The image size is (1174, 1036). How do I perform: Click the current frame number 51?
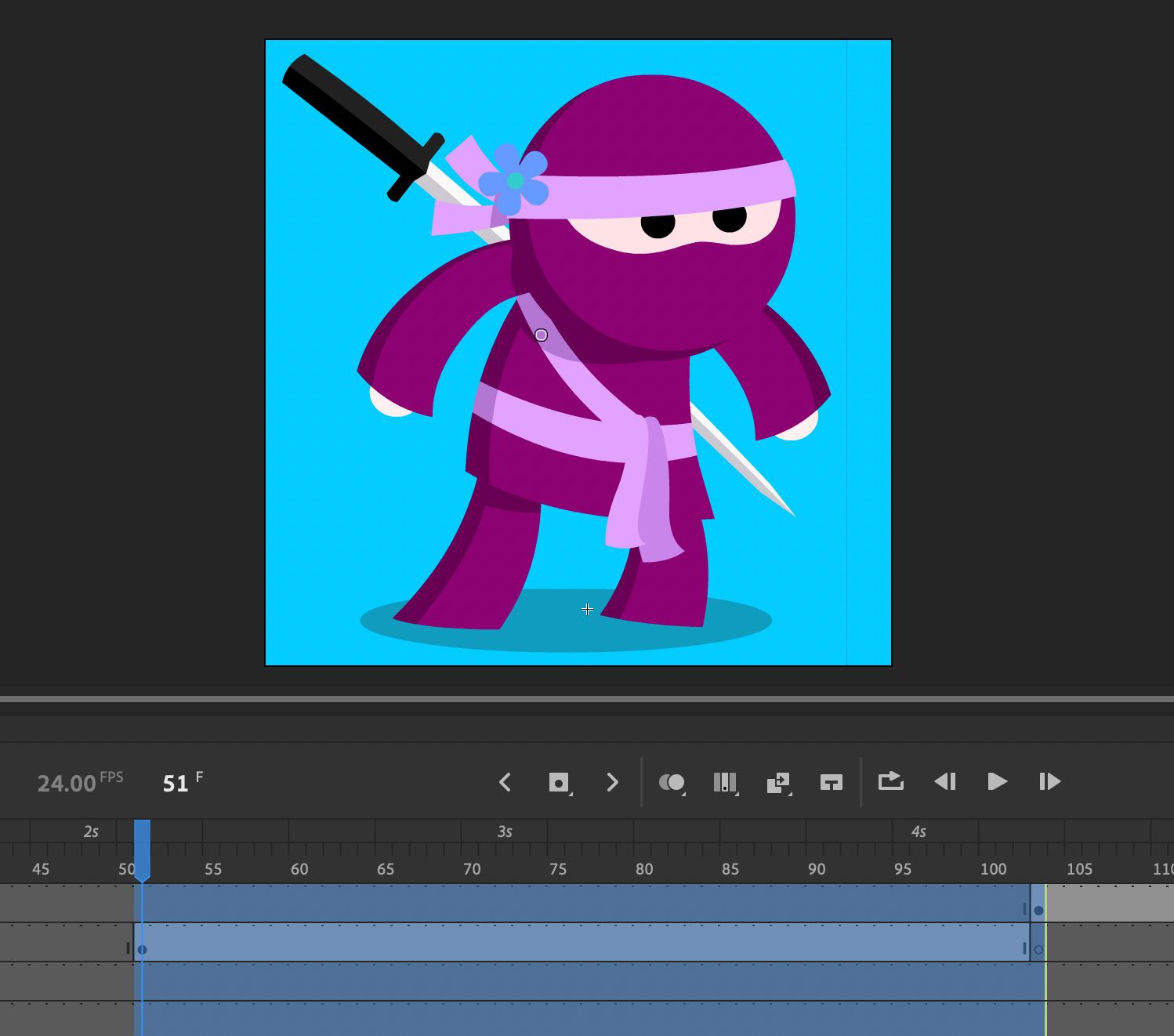(x=176, y=784)
